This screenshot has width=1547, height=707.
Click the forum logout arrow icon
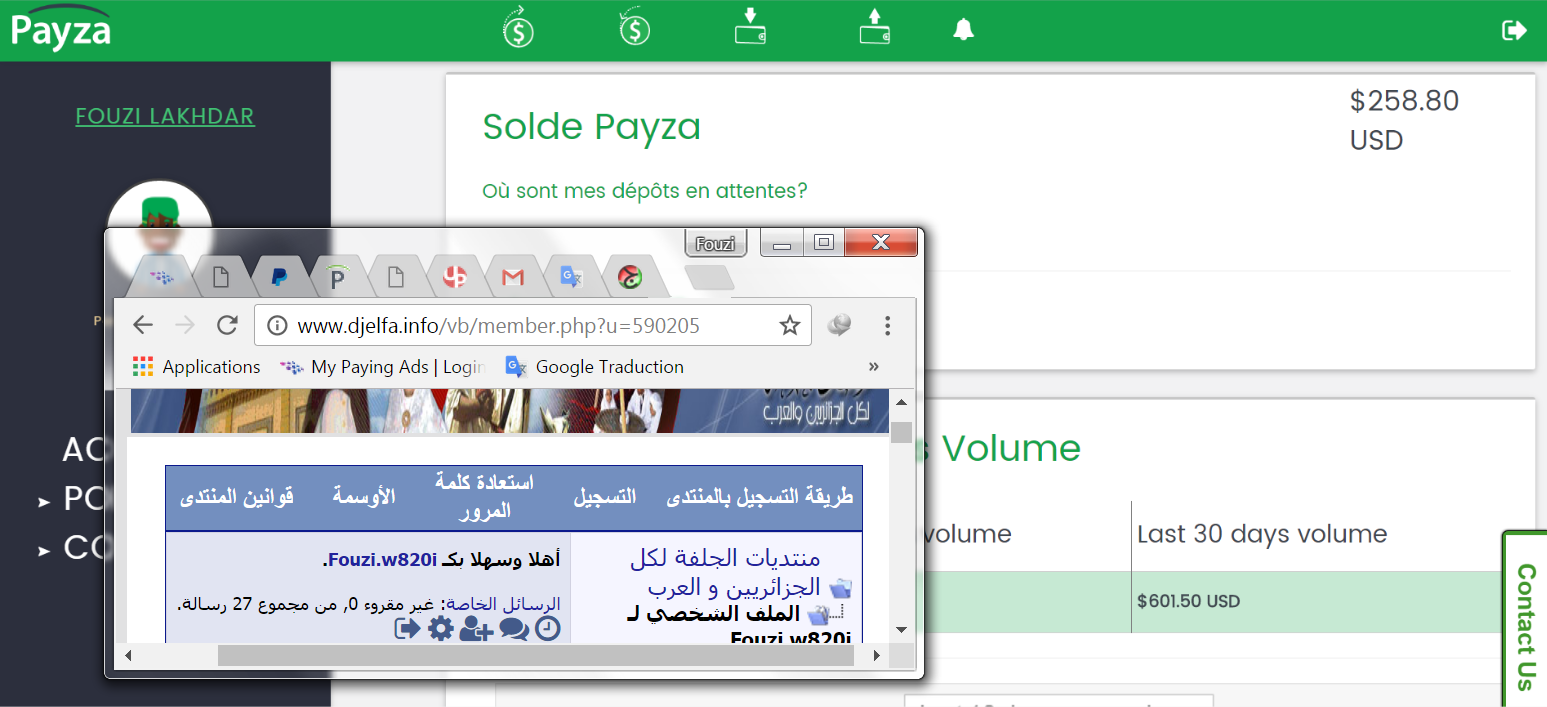407,629
